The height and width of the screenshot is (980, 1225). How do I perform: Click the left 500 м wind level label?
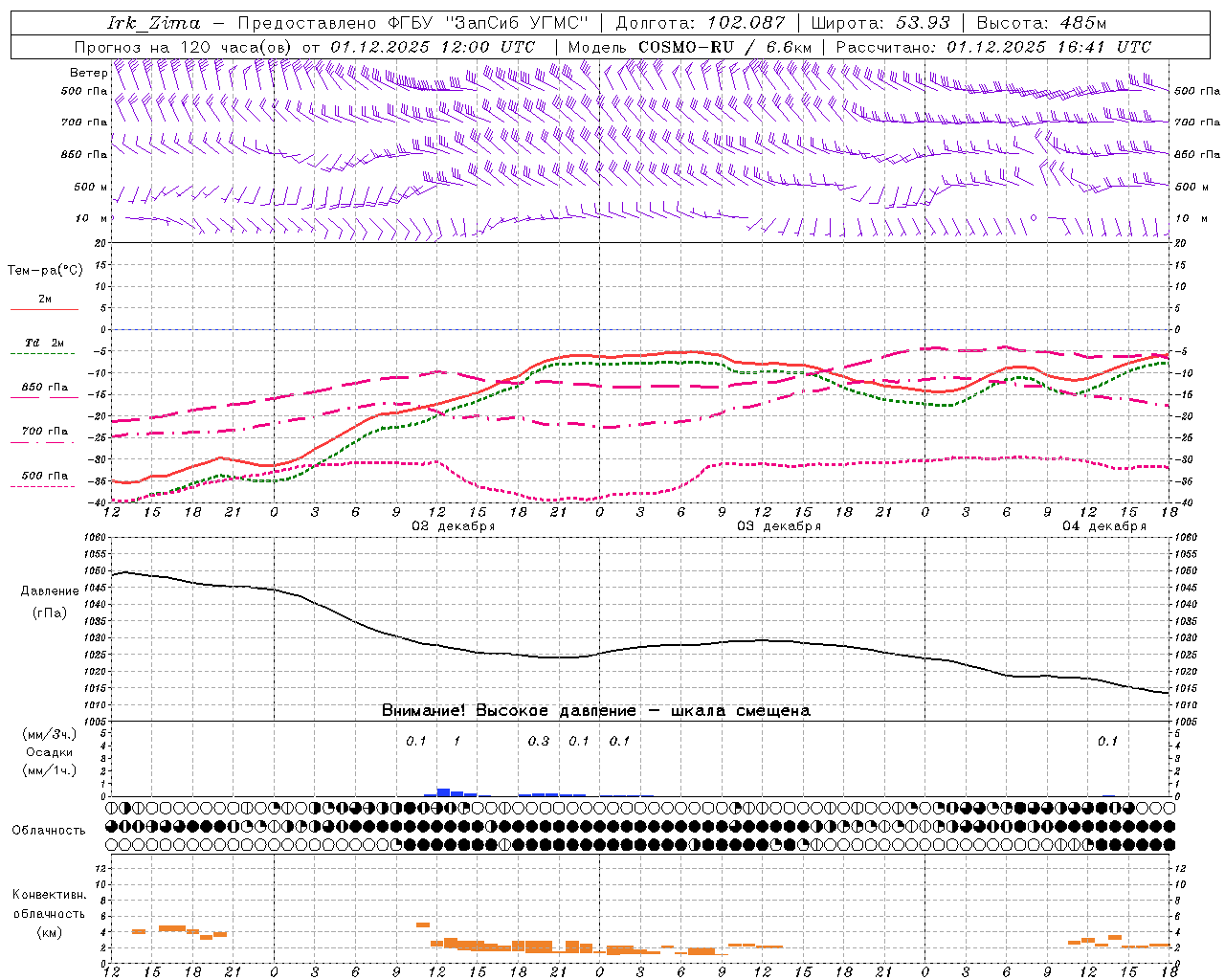point(91,187)
